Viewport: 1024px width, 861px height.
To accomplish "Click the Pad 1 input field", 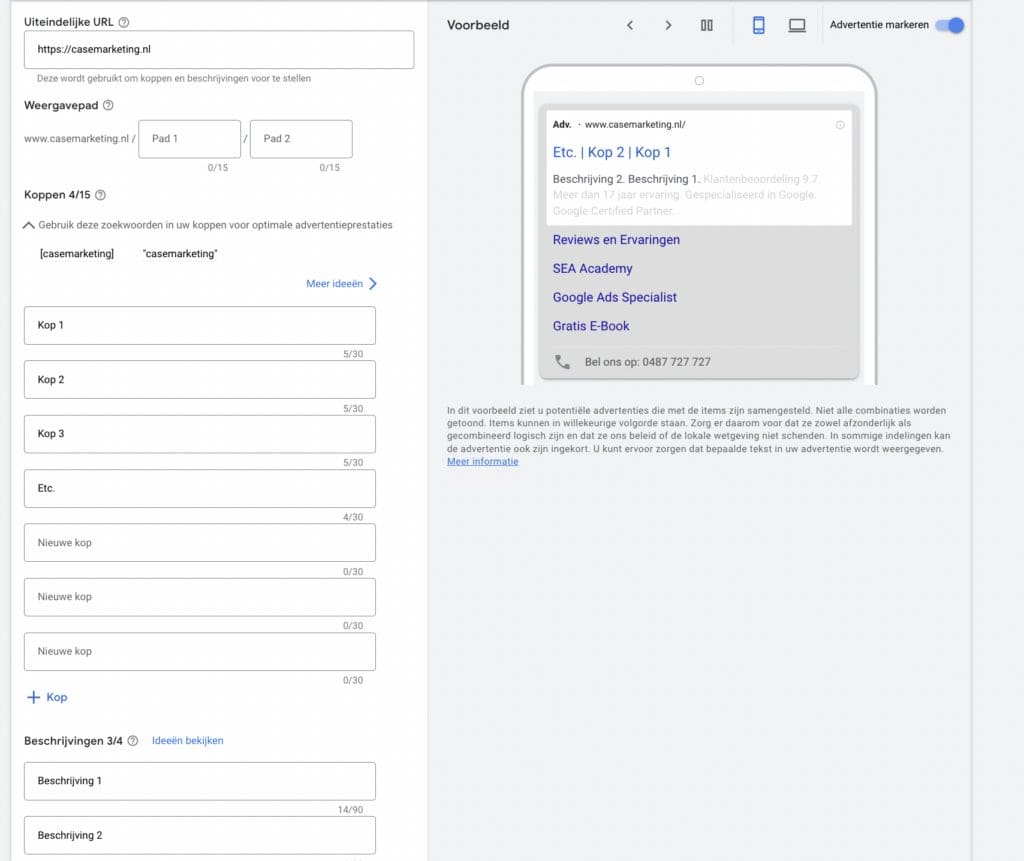I will click(x=189, y=138).
